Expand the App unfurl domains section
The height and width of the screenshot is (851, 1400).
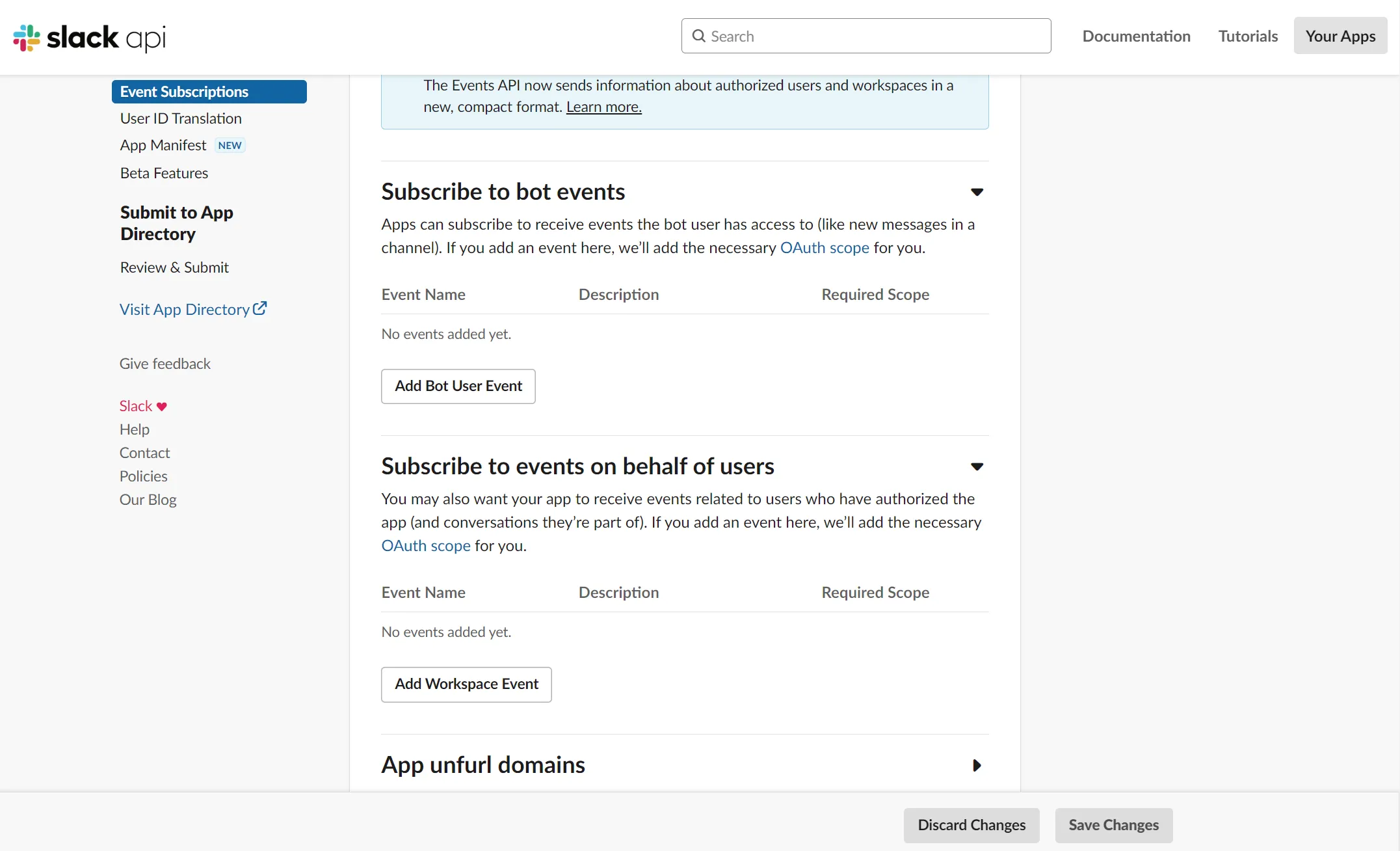pos(977,765)
